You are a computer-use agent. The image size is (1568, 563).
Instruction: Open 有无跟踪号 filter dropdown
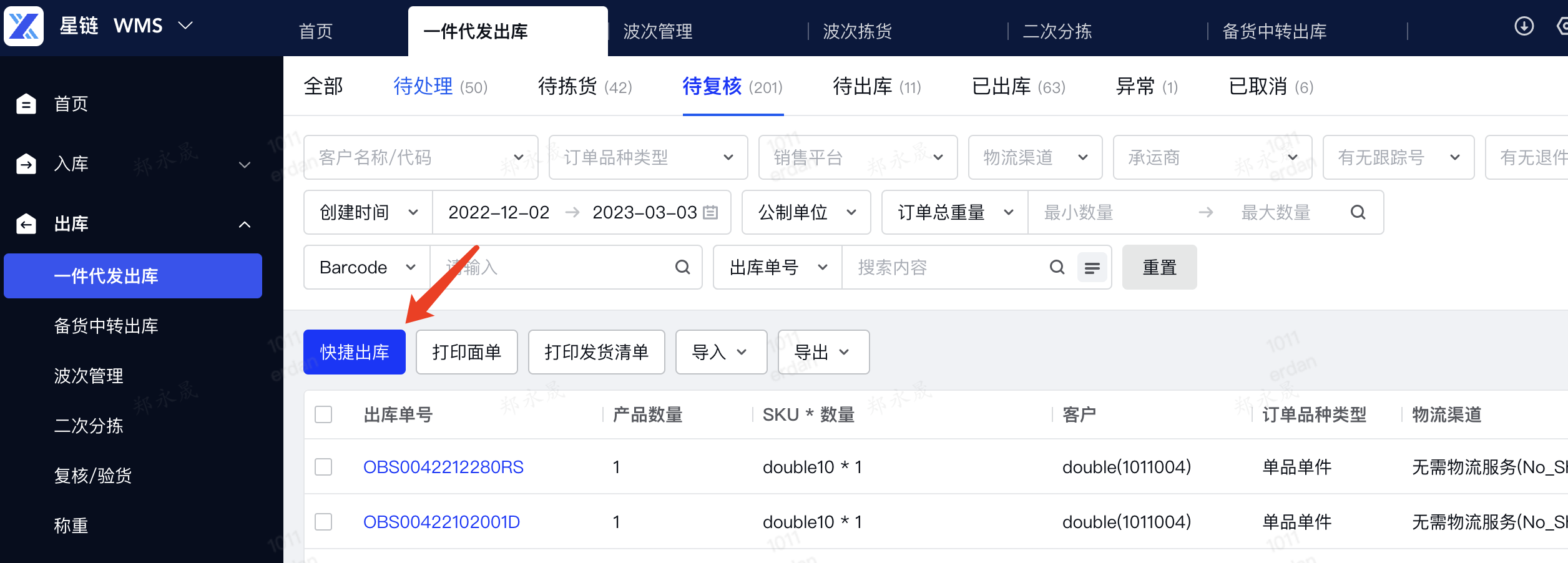pos(1398,157)
